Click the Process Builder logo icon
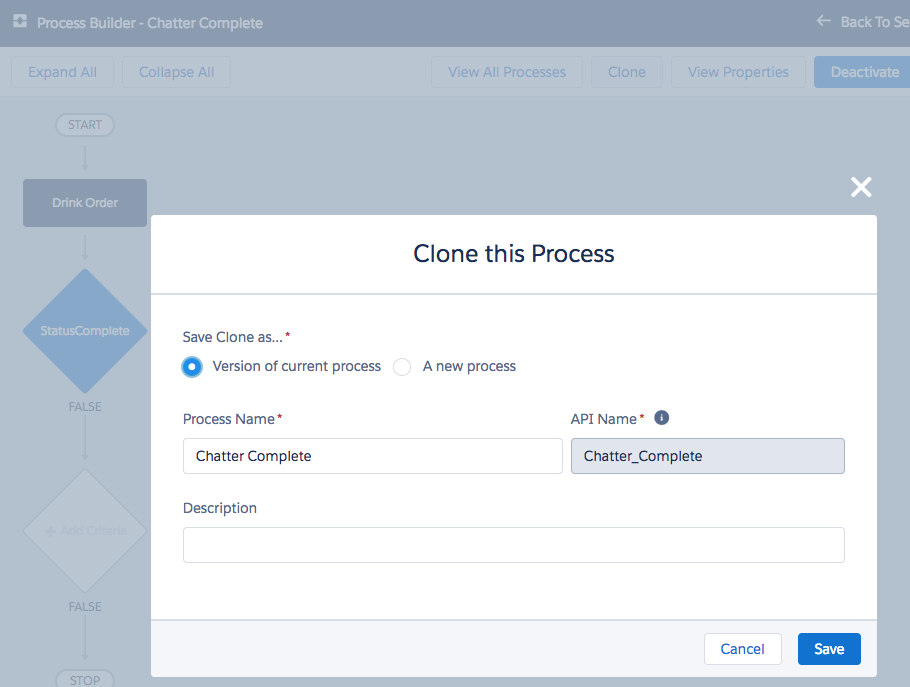Screen dimensions: 910x687 20,21
